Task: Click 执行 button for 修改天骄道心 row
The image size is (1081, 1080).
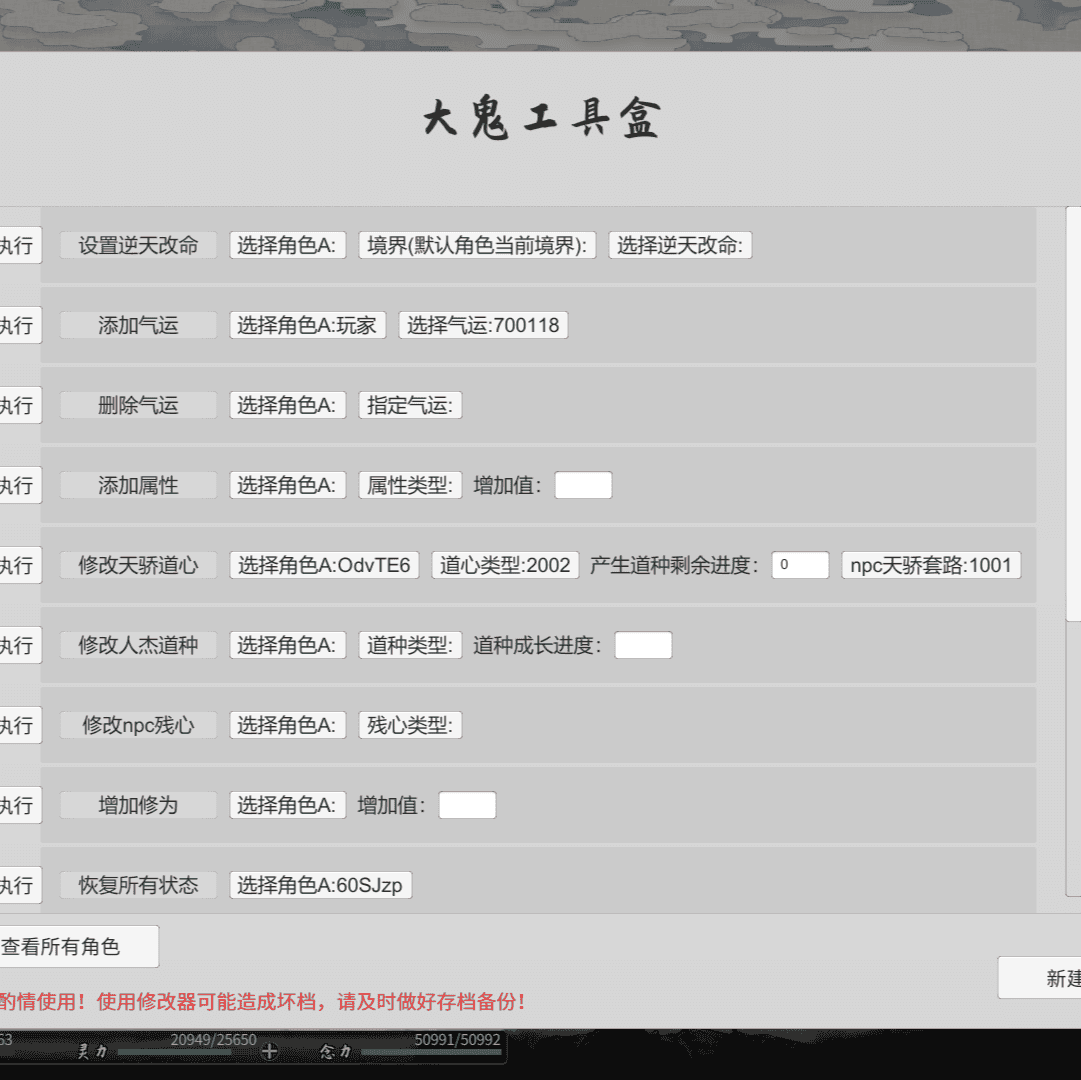Action: 19,565
